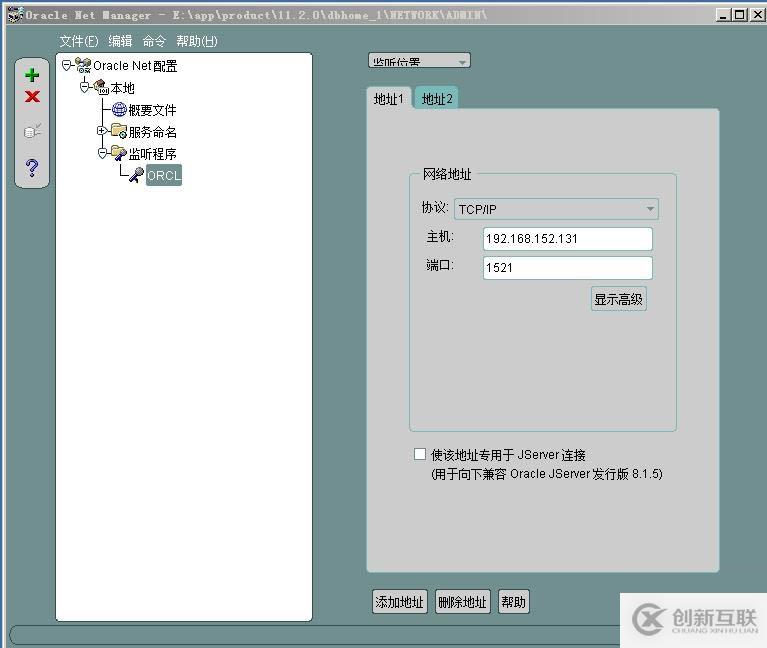767x648 pixels.
Task: Click the blue question mark help icon
Action: pos(32,168)
